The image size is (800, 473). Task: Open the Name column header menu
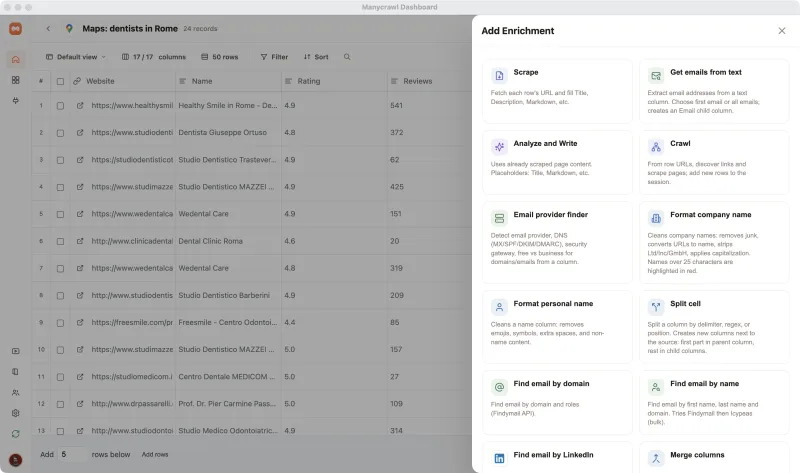pos(228,81)
